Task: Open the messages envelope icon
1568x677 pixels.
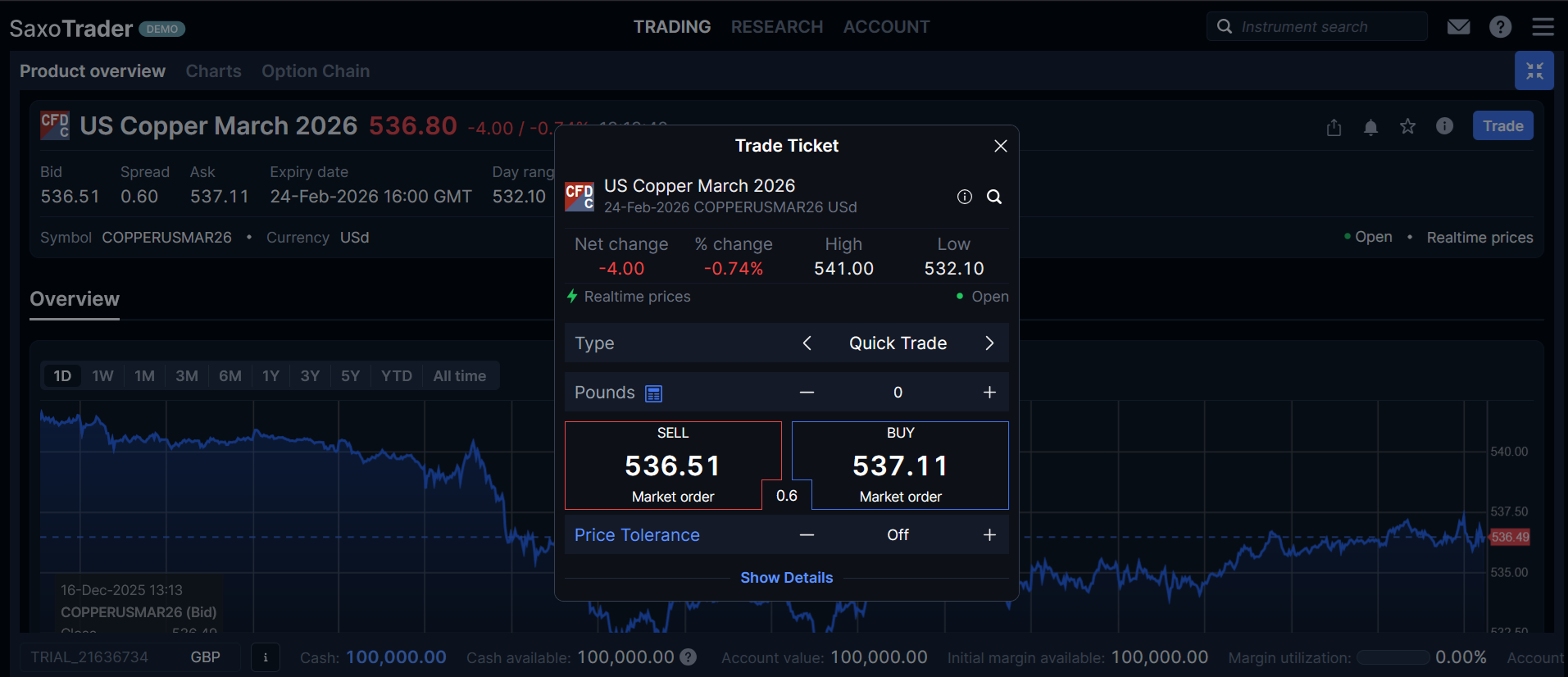Action: click(x=1458, y=27)
